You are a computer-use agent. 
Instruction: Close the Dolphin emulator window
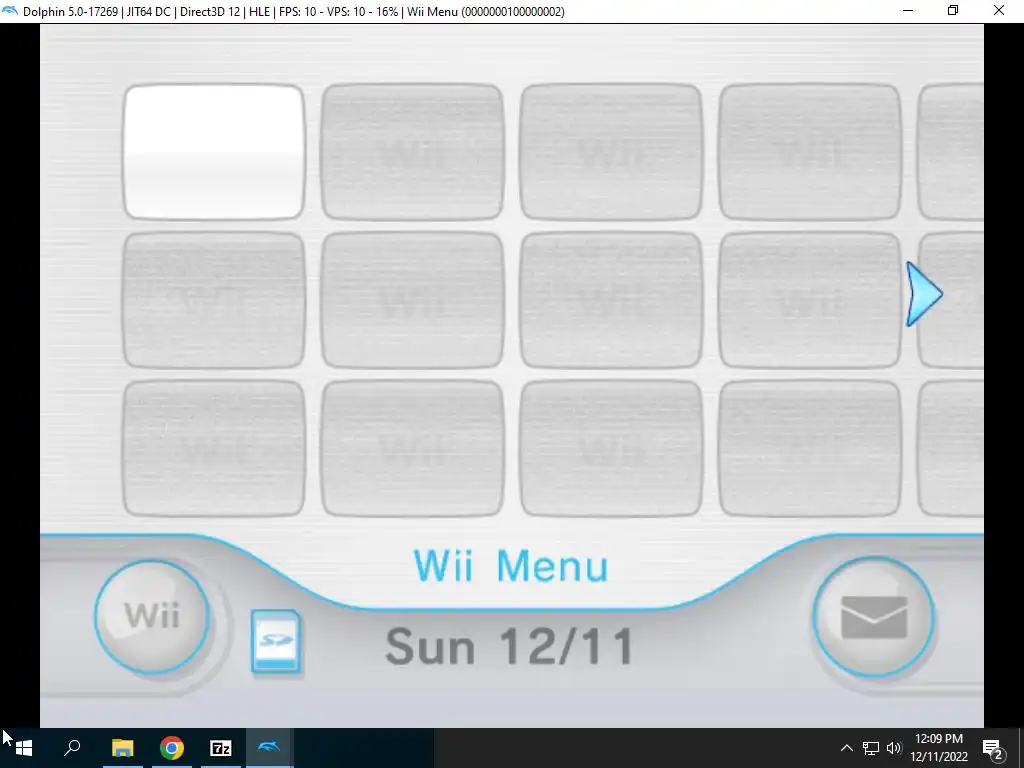[999, 10]
